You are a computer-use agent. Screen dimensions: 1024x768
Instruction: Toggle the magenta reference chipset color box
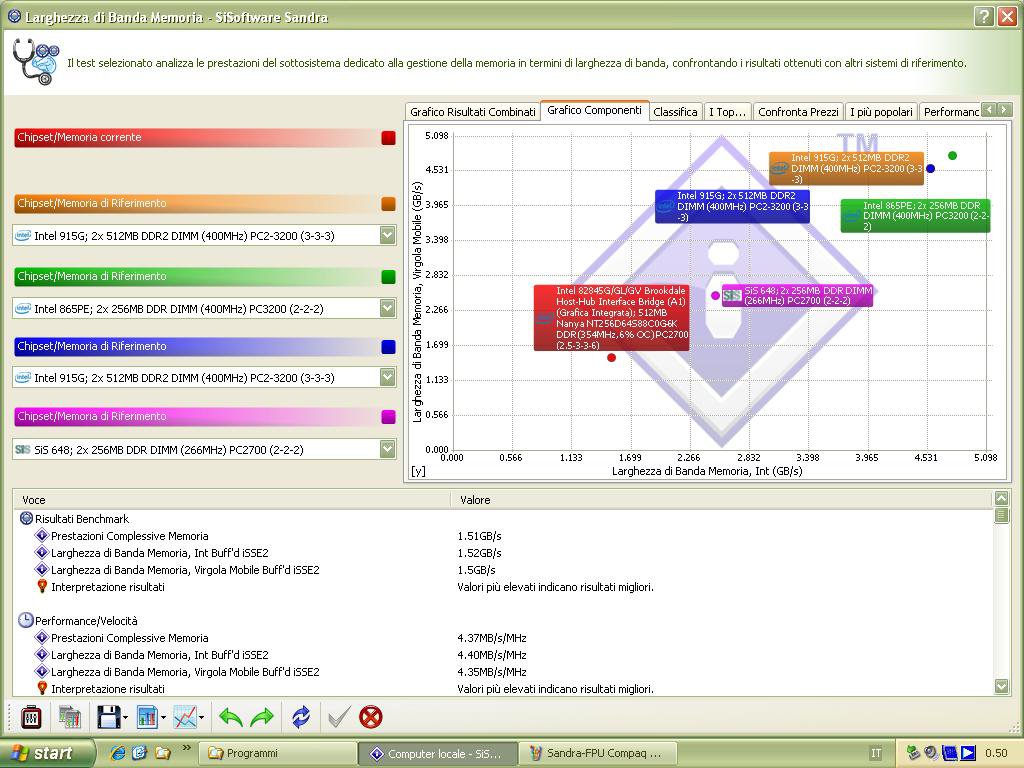pyautogui.click(x=388, y=417)
